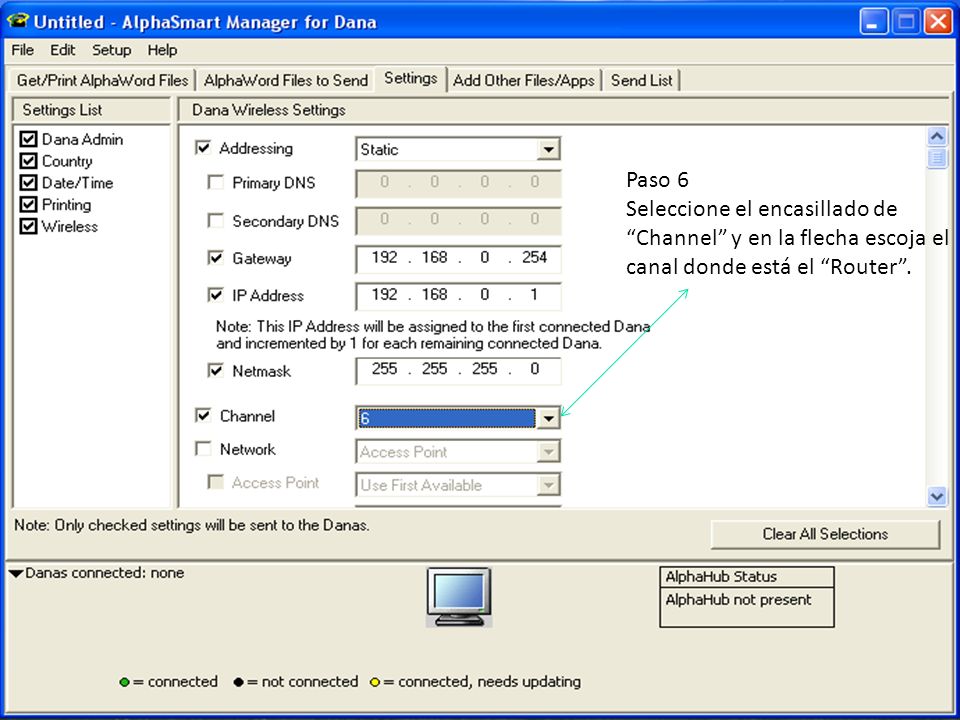Click the Clear All Selections button
Screen dimensions: 960x720
[825, 534]
